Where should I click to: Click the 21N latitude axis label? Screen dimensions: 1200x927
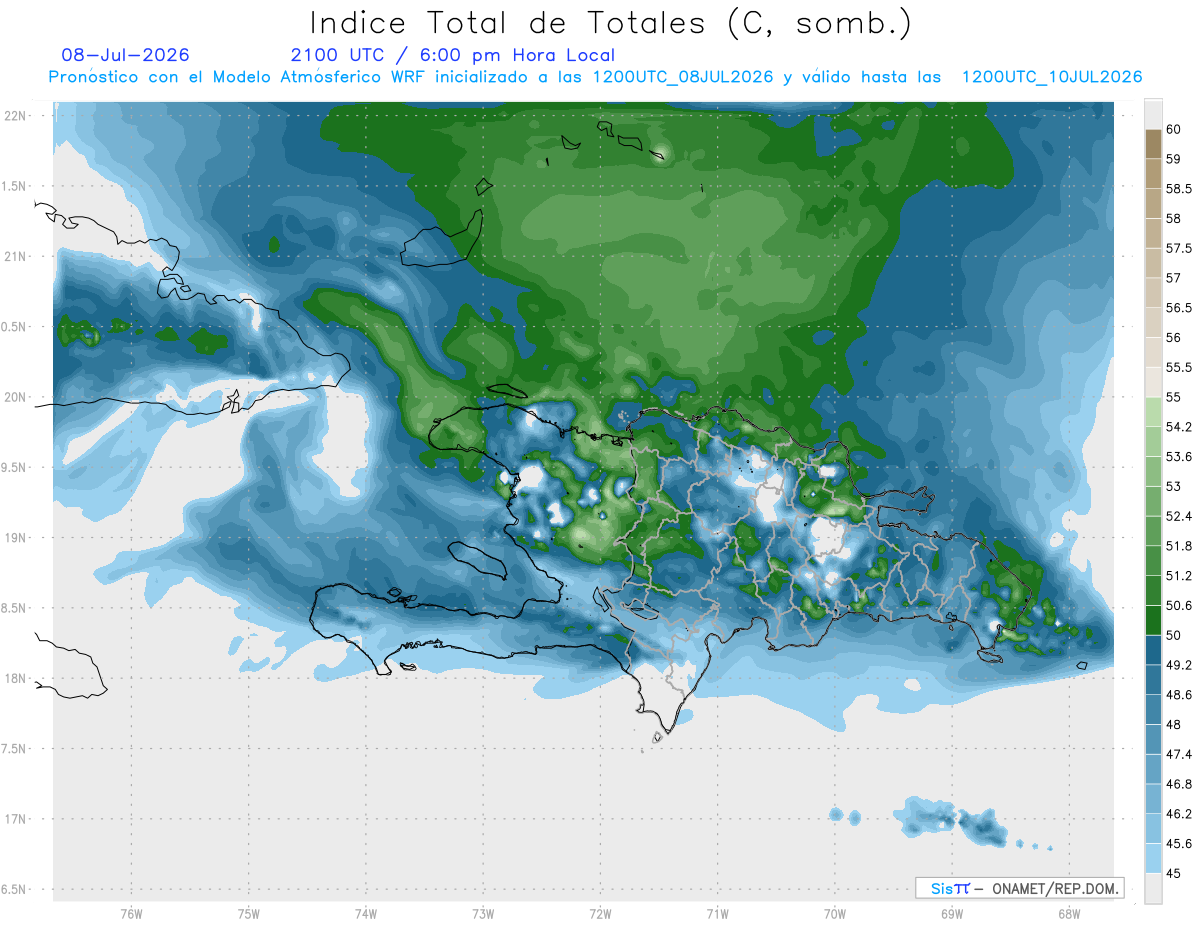(13, 256)
